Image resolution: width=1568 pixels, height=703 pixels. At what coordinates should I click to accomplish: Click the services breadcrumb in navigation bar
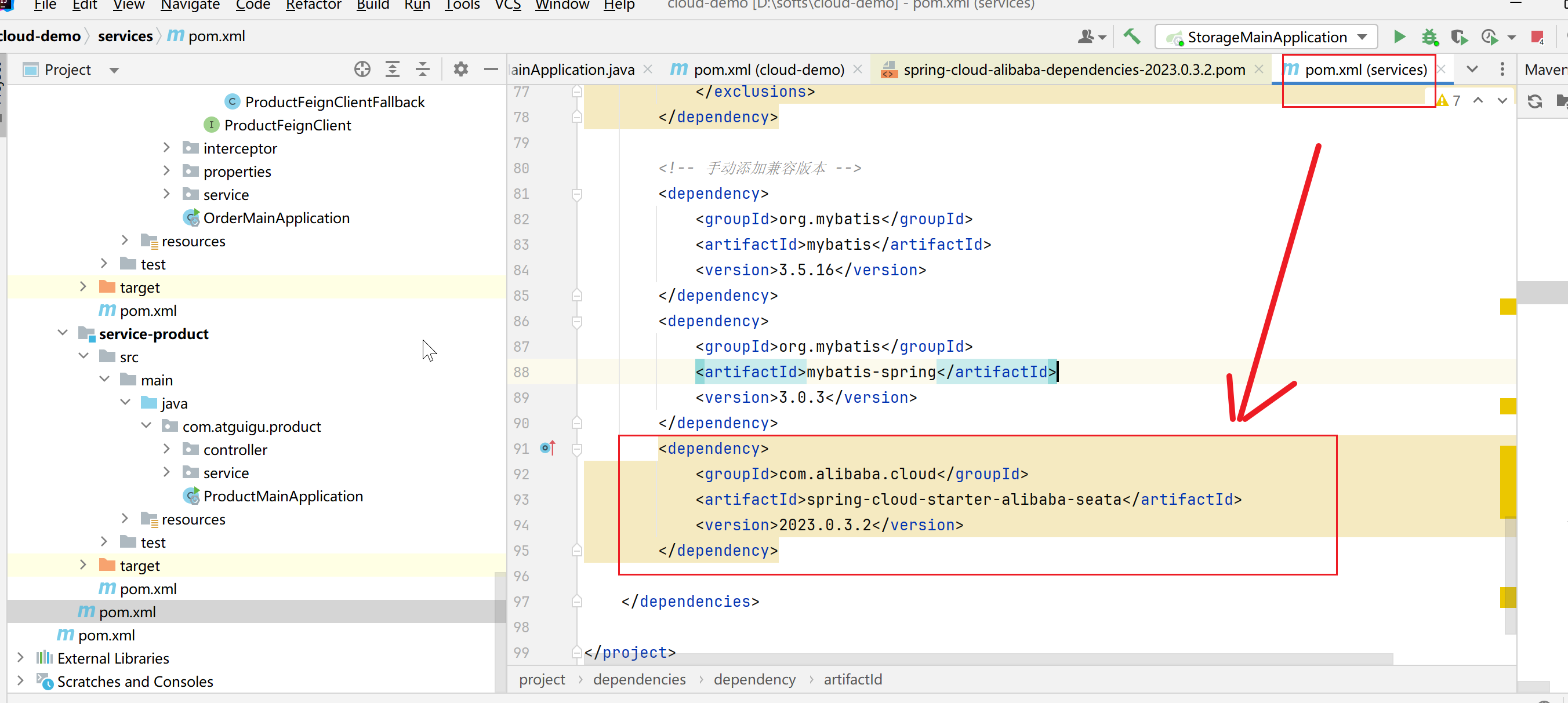(x=125, y=36)
